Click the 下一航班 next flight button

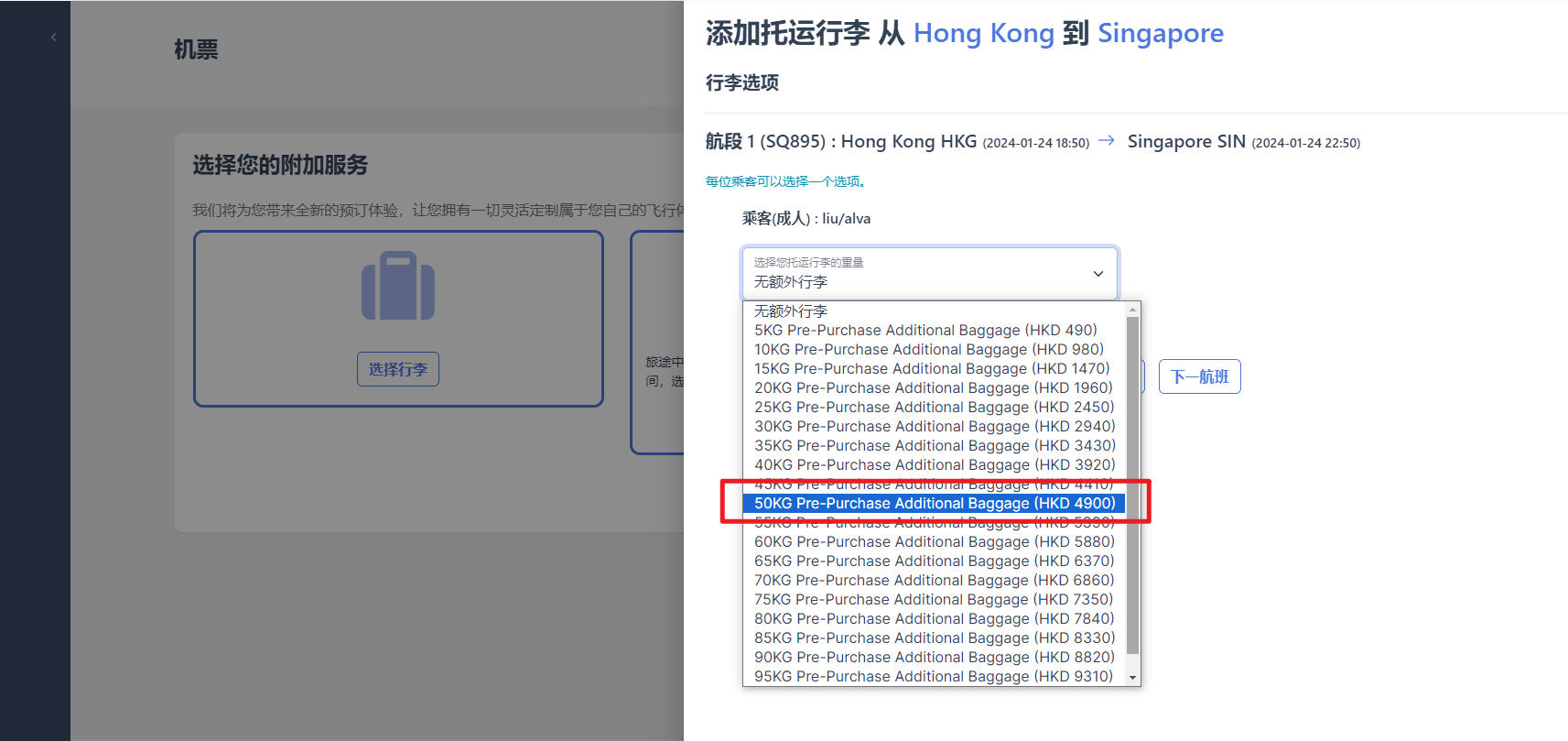click(1199, 376)
